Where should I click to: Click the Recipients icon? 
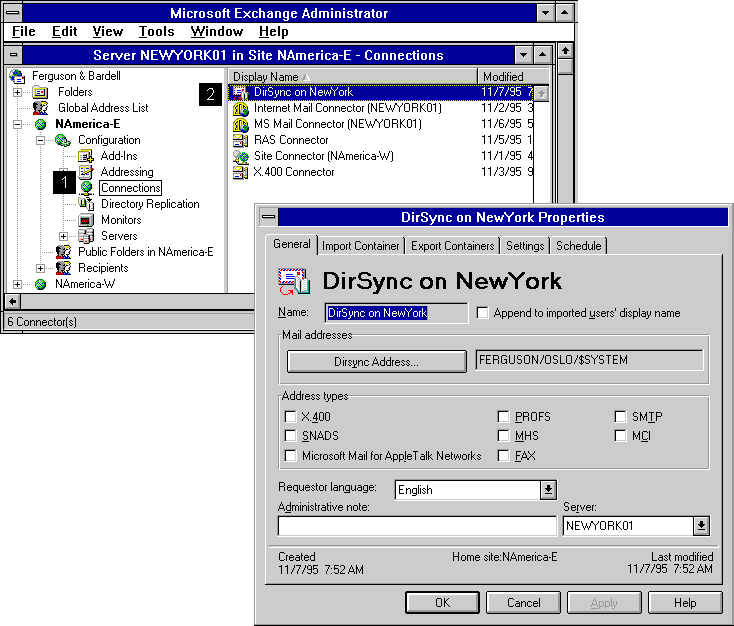point(63,268)
